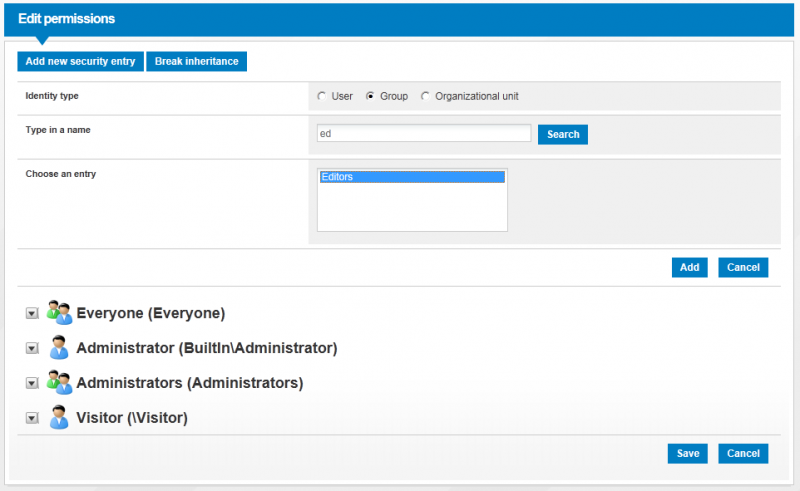The image size is (800, 491).
Task: Click the Edit permissions title
Action: pos(66,19)
